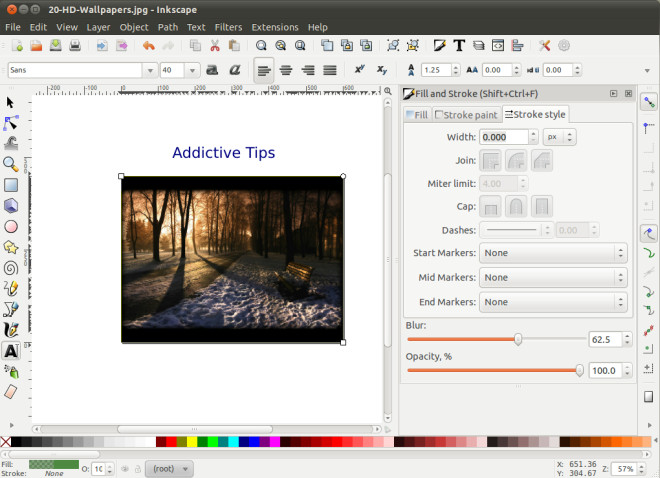This screenshot has height=478, width=660.
Task: Pick the yellow palette swatch
Action: point(192,442)
